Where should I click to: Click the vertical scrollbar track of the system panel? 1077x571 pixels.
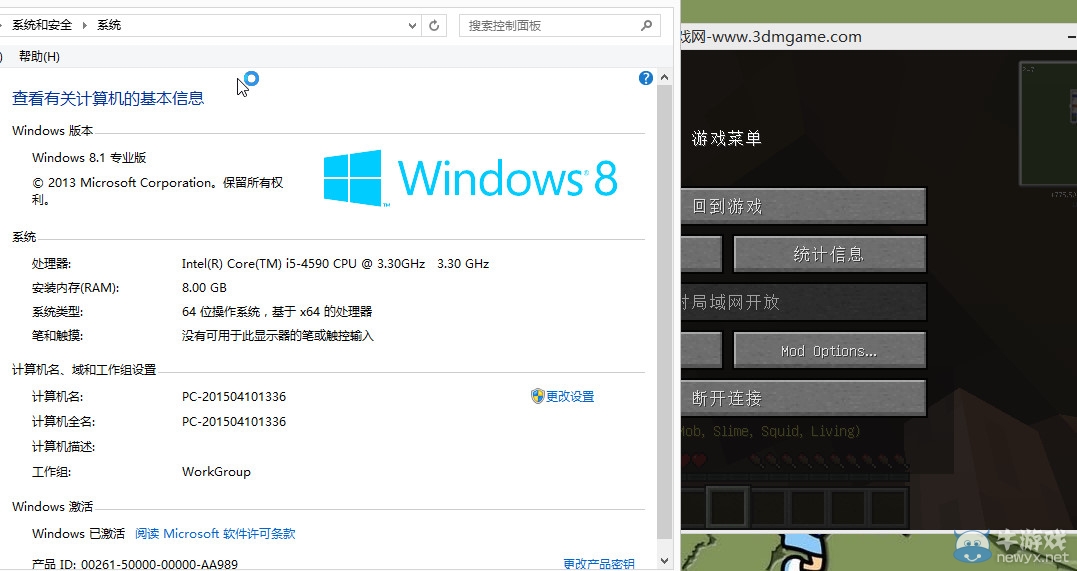[x=664, y=313]
